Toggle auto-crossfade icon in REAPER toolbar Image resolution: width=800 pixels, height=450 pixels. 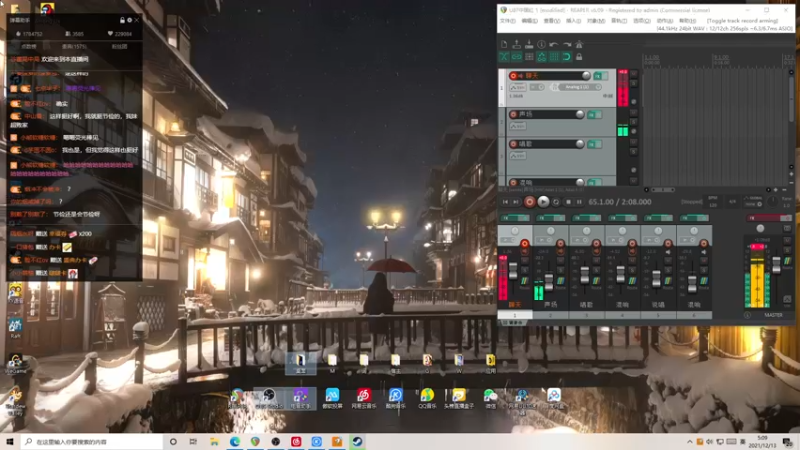504,57
